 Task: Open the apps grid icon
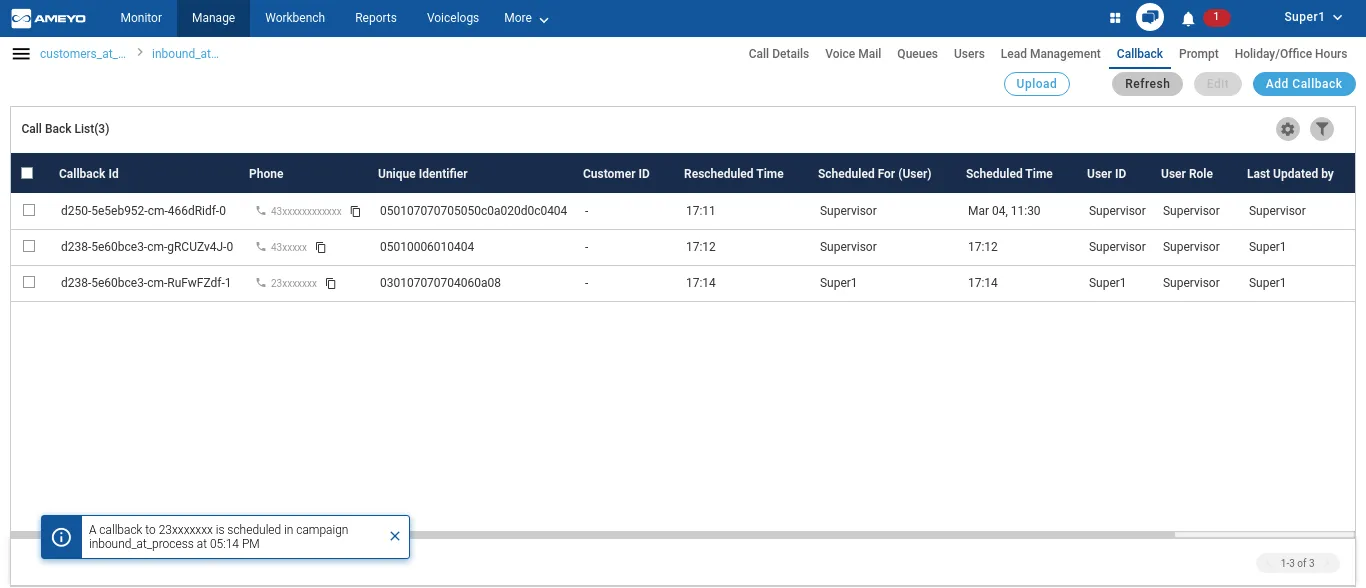pyautogui.click(x=1115, y=18)
